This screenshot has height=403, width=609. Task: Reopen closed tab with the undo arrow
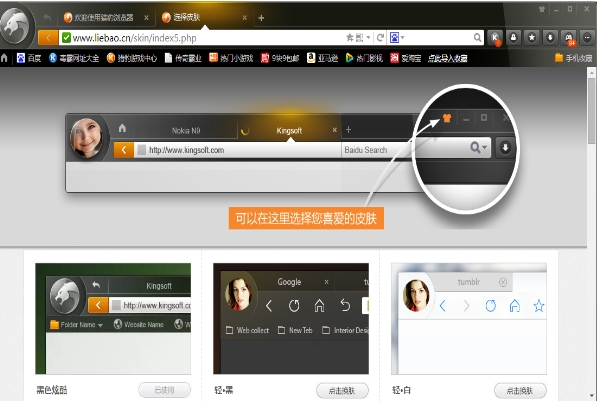pos(48,17)
